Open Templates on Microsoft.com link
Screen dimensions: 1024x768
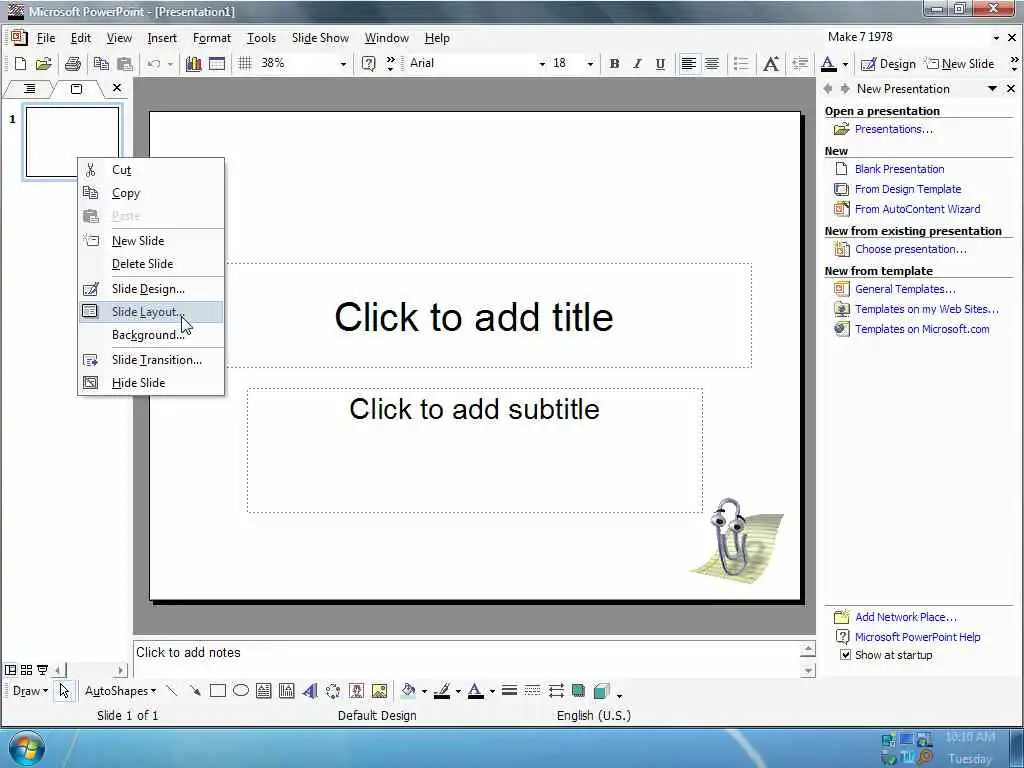tap(922, 329)
